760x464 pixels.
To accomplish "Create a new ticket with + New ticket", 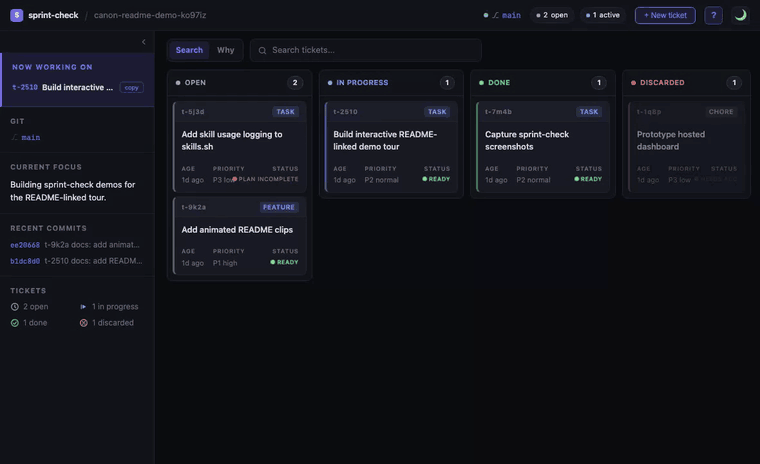I will click(x=665, y=15).
